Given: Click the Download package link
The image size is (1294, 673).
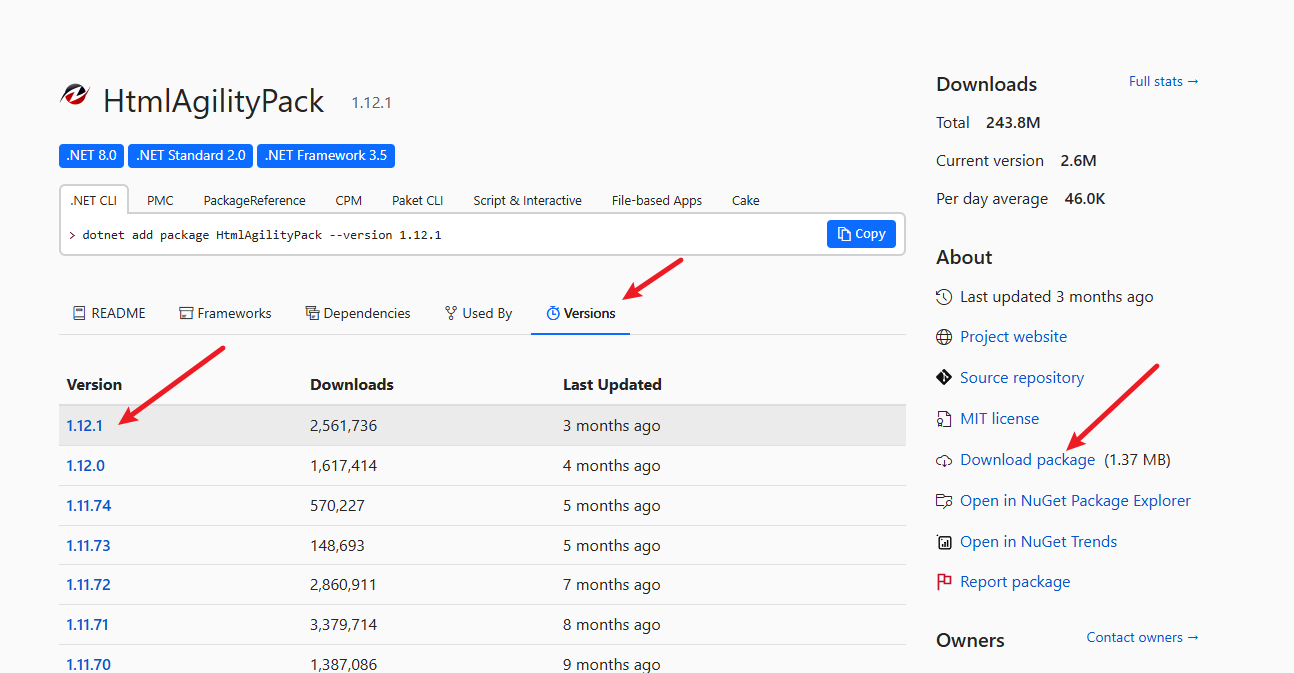Looking at the screenshot, I should (x=1027, y=460).
